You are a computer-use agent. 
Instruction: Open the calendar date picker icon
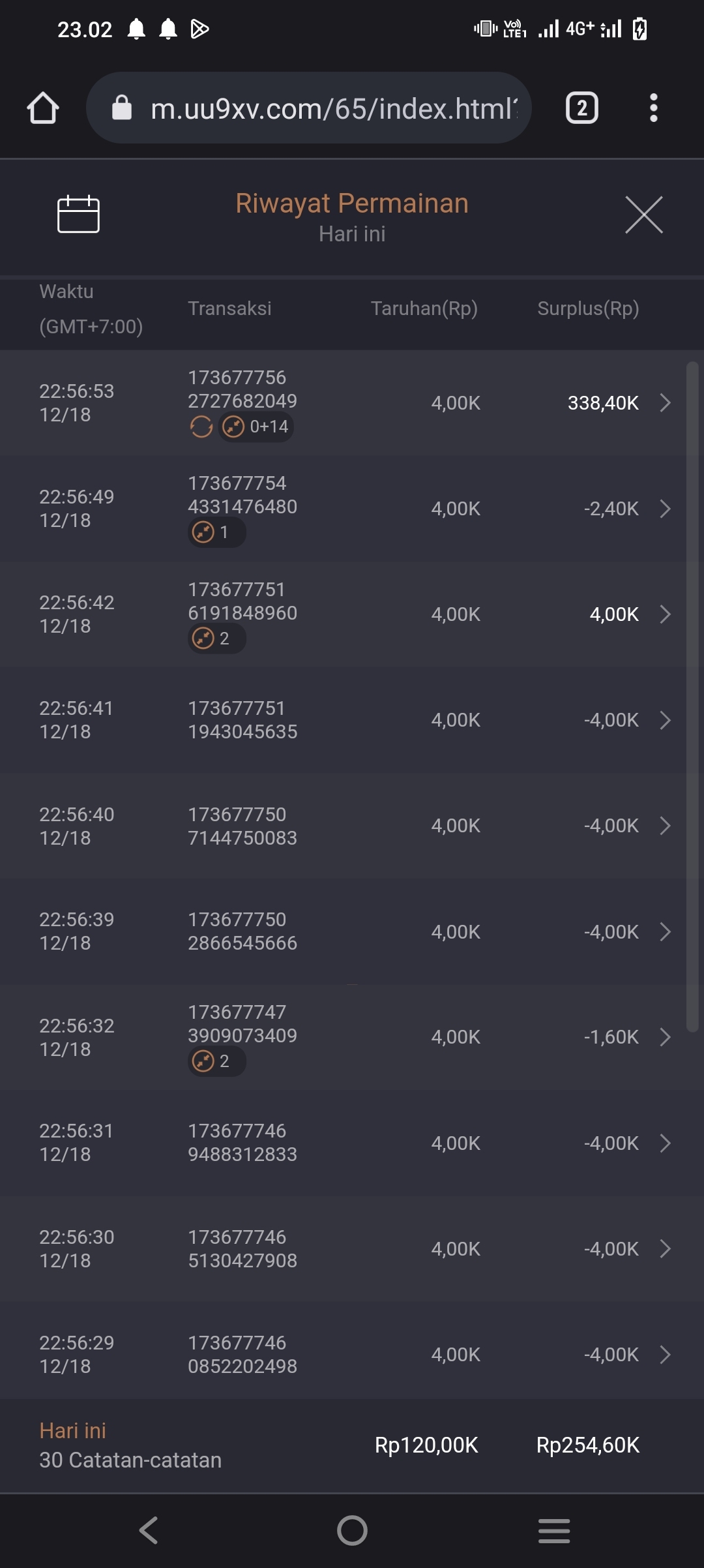pos(78,215)
